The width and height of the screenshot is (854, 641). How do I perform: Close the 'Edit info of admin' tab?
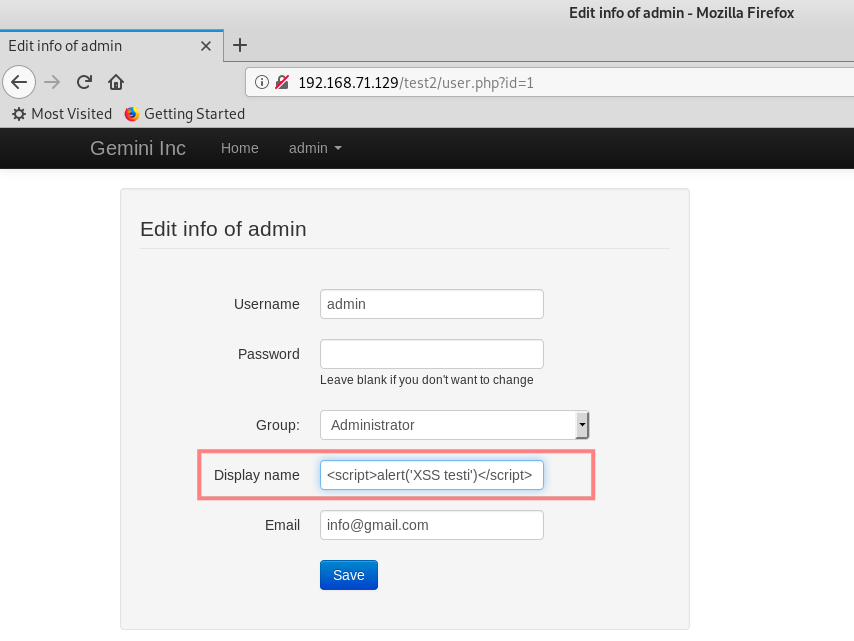[x=206, y=46]
